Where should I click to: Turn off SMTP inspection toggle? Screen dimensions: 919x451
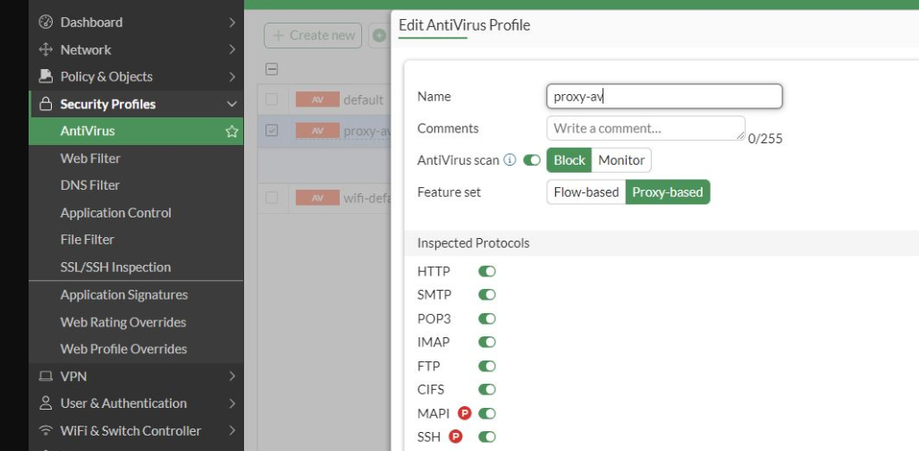[x=487, y=295]
